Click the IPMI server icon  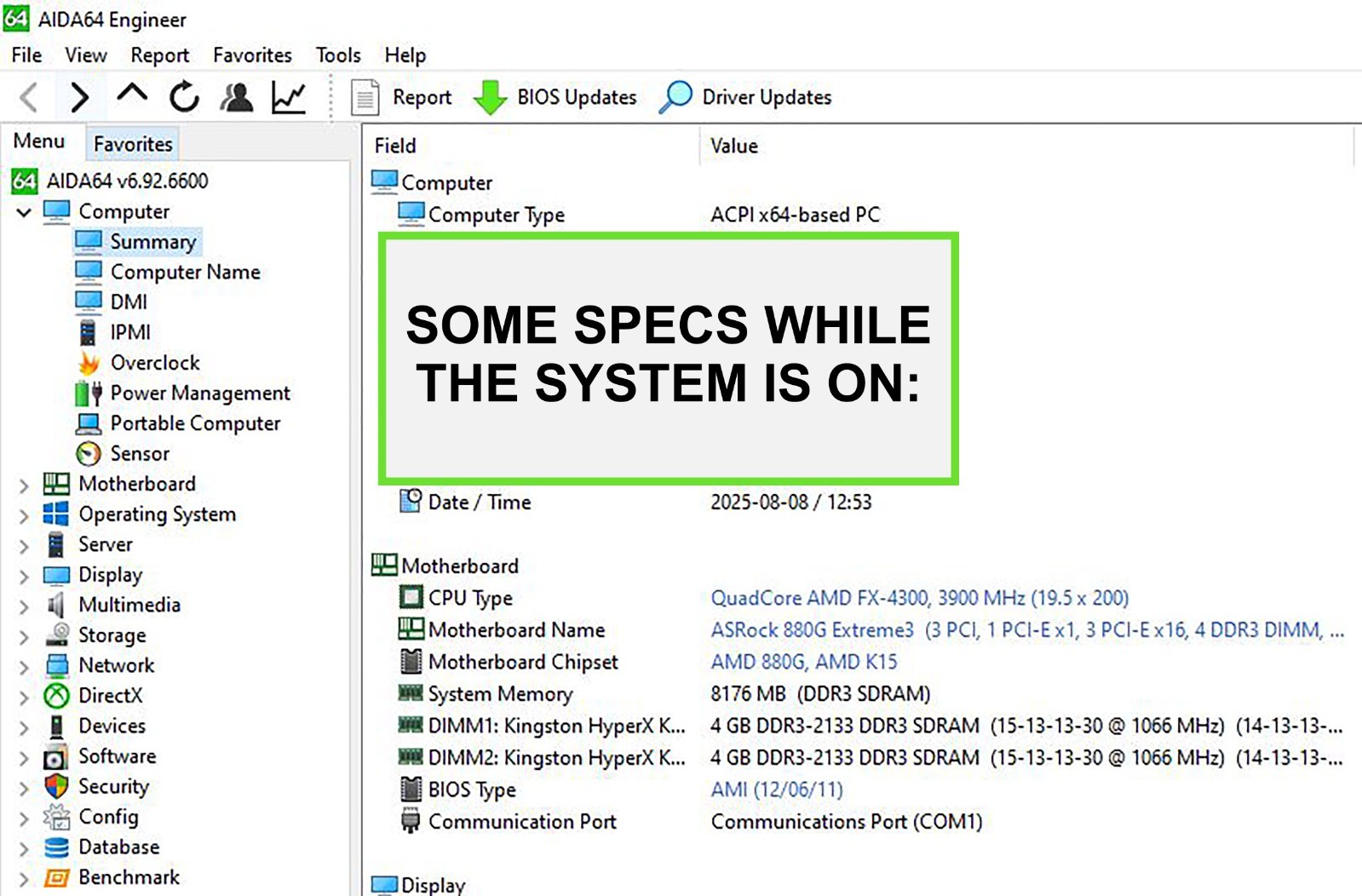tap(88, 332)
